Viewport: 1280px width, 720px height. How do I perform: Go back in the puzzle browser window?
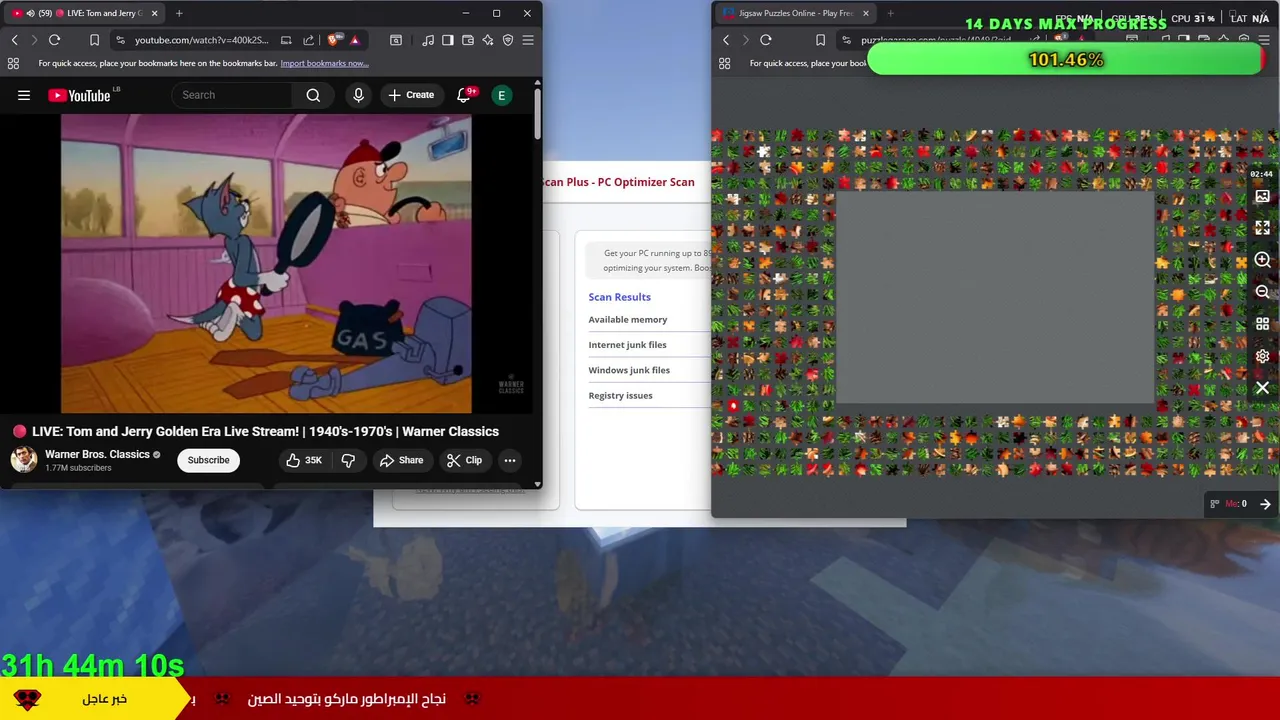pyautogui.click(x=726, y=40)
